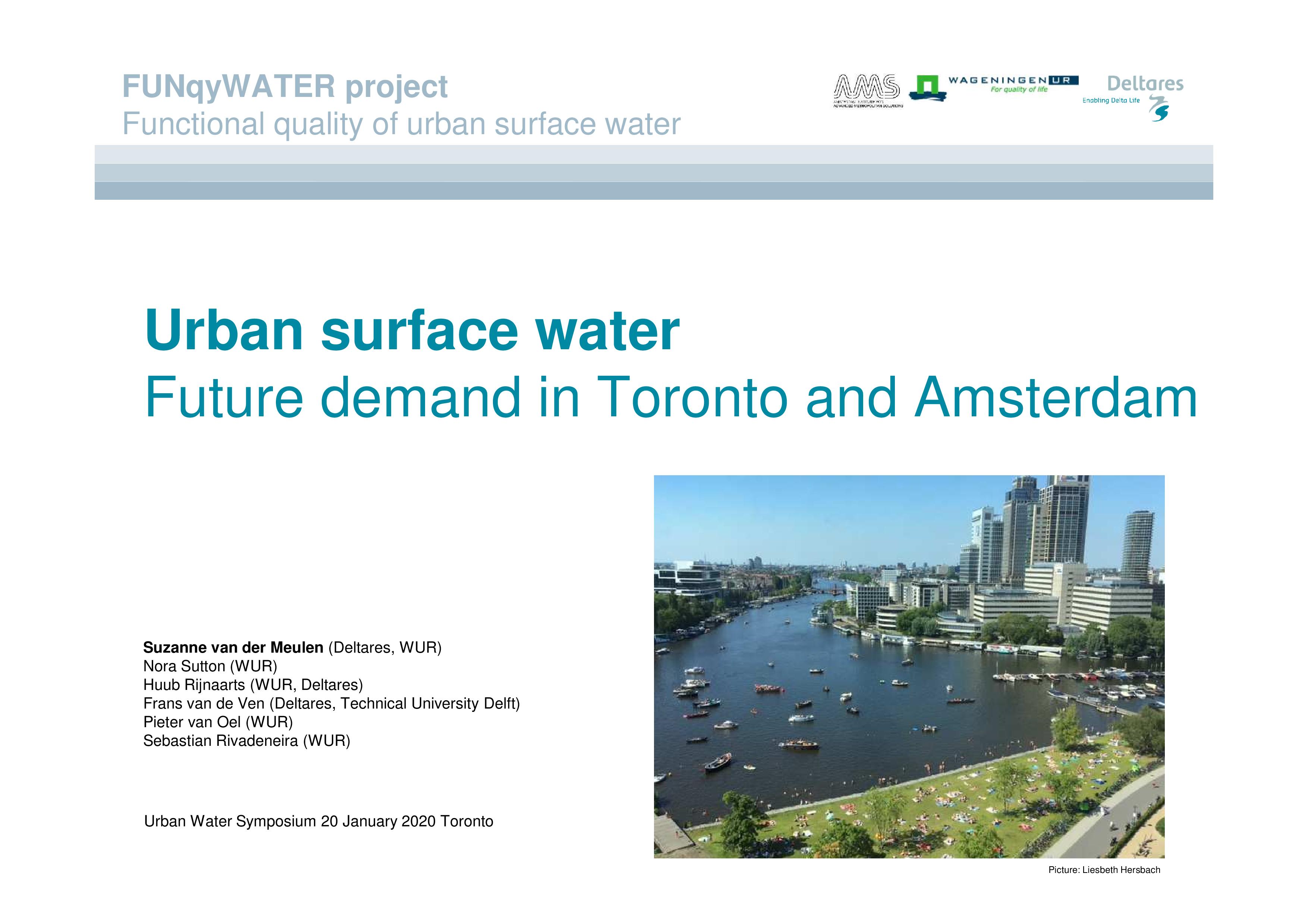Click the Deltares swirl symbol
The width and height of the screenshot is (1308, 924).
(1159, 108)
